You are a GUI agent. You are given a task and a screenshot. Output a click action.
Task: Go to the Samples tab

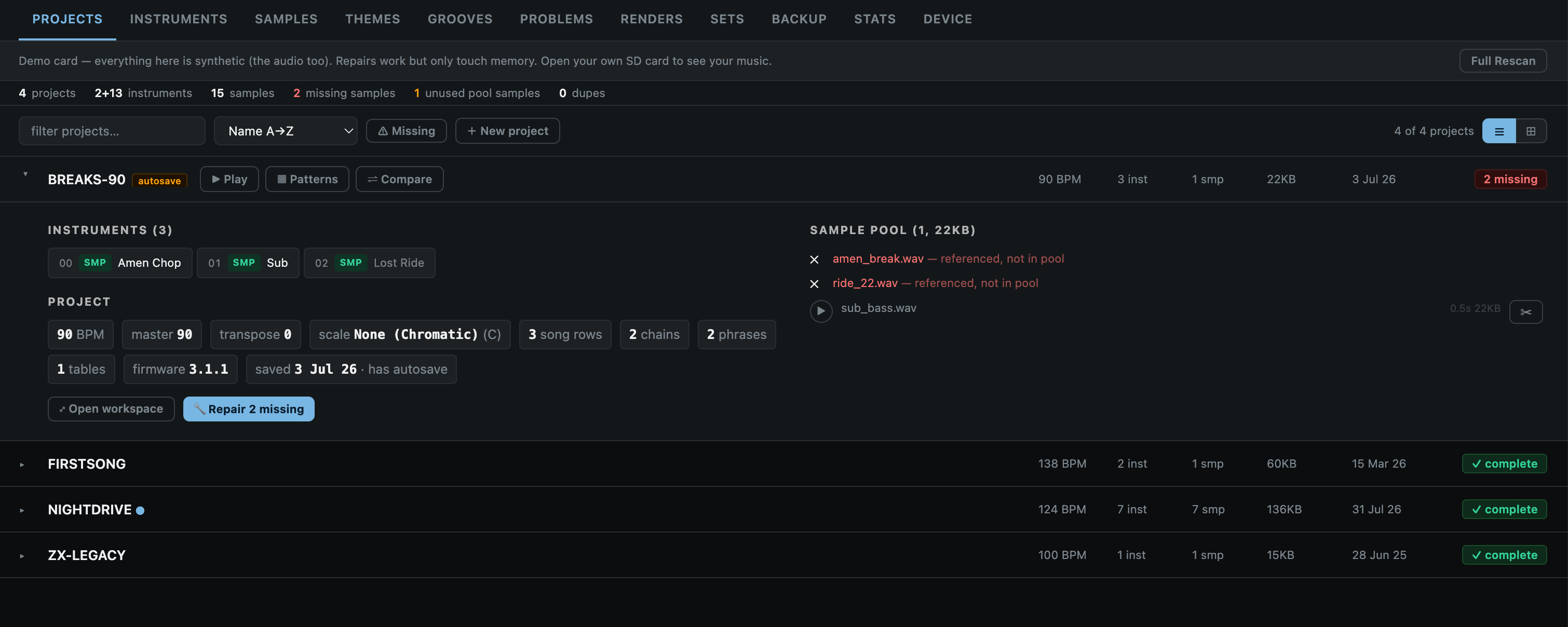pyautogui.click(x=286, y=19)
